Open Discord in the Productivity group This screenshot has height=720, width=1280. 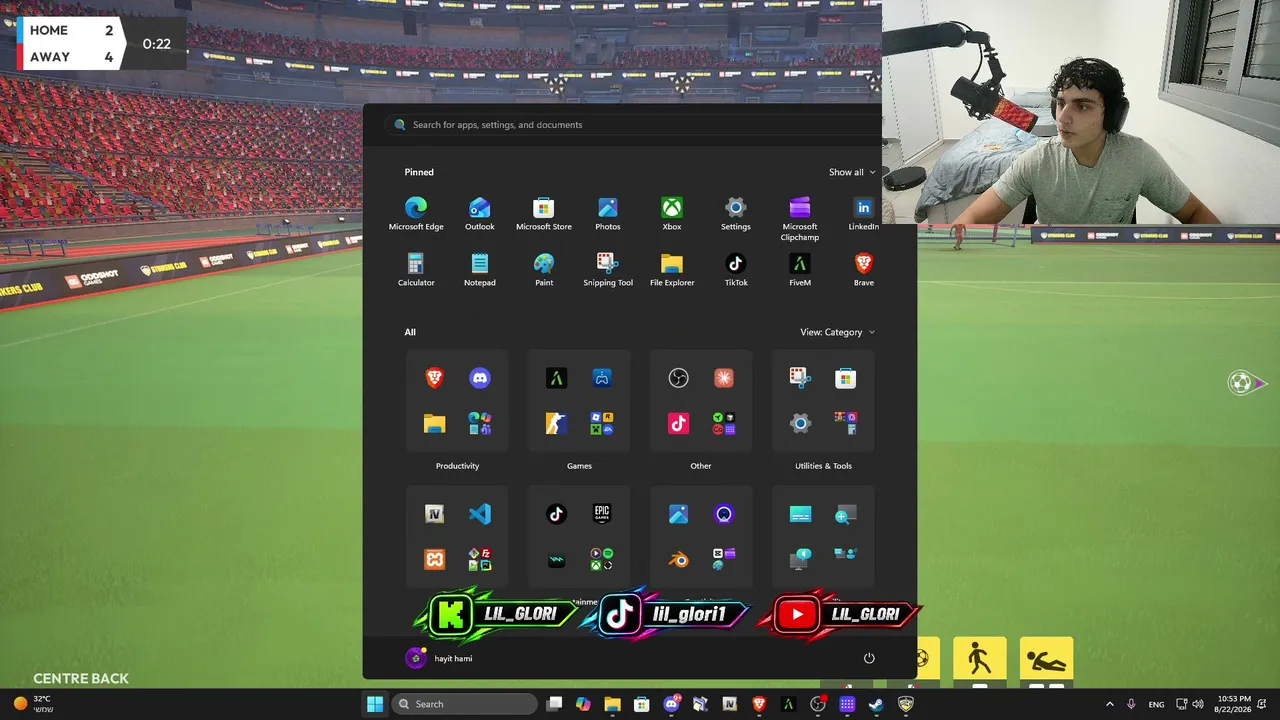coord(480,378)
